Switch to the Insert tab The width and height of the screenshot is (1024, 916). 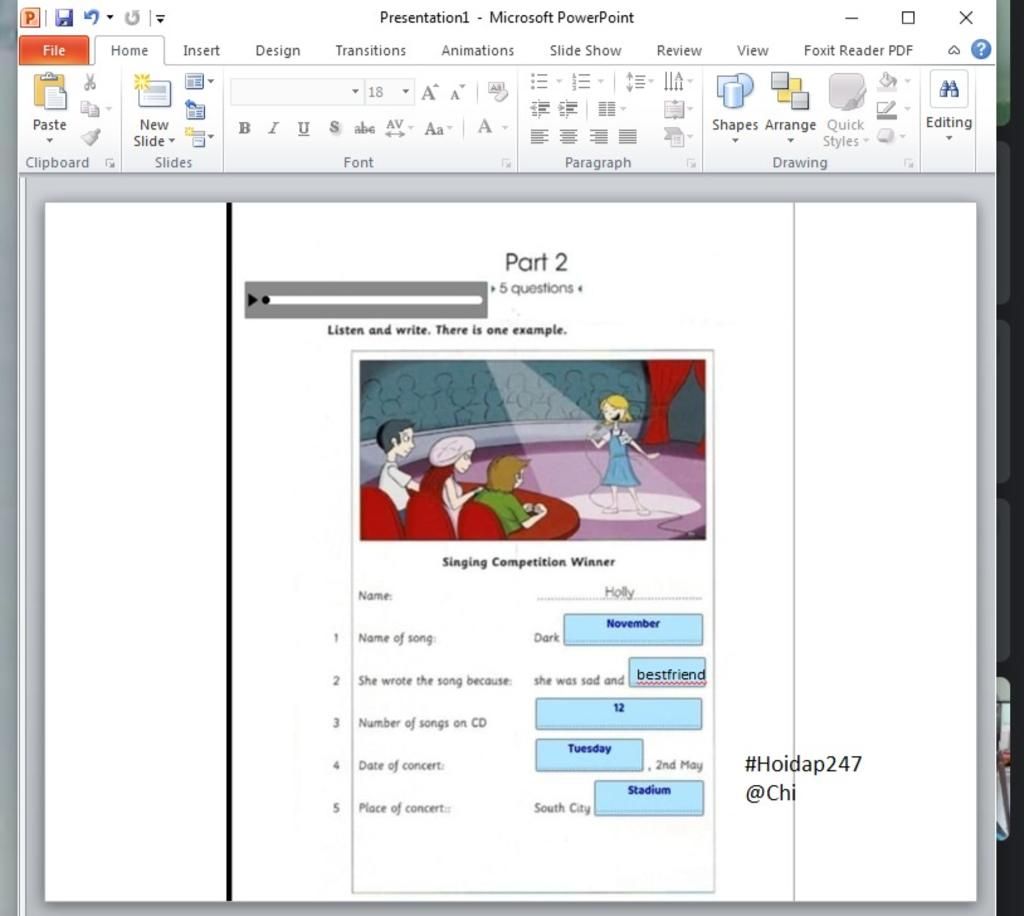201,50
